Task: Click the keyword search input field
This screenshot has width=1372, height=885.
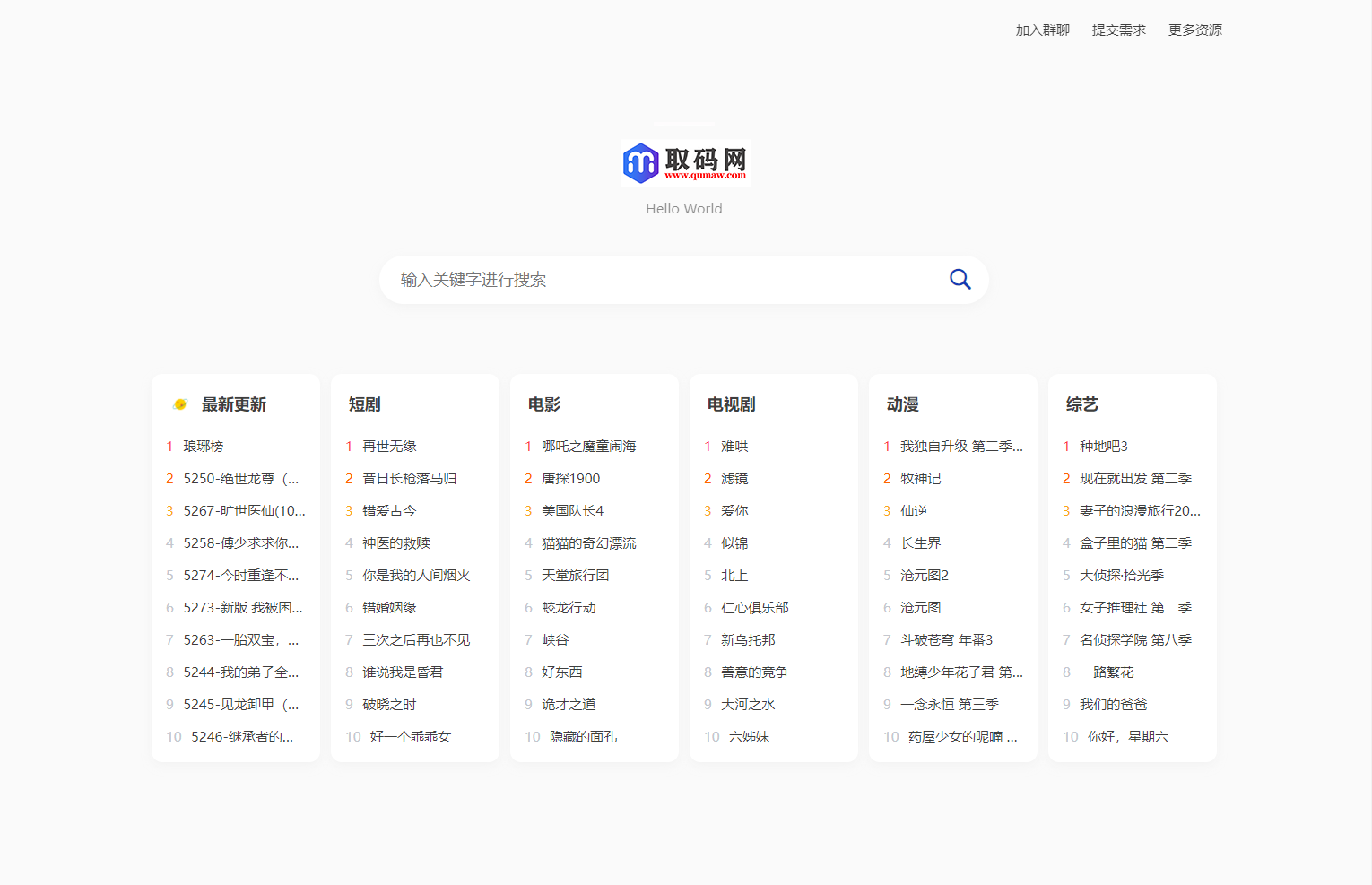Action: [x=628, y=279]
